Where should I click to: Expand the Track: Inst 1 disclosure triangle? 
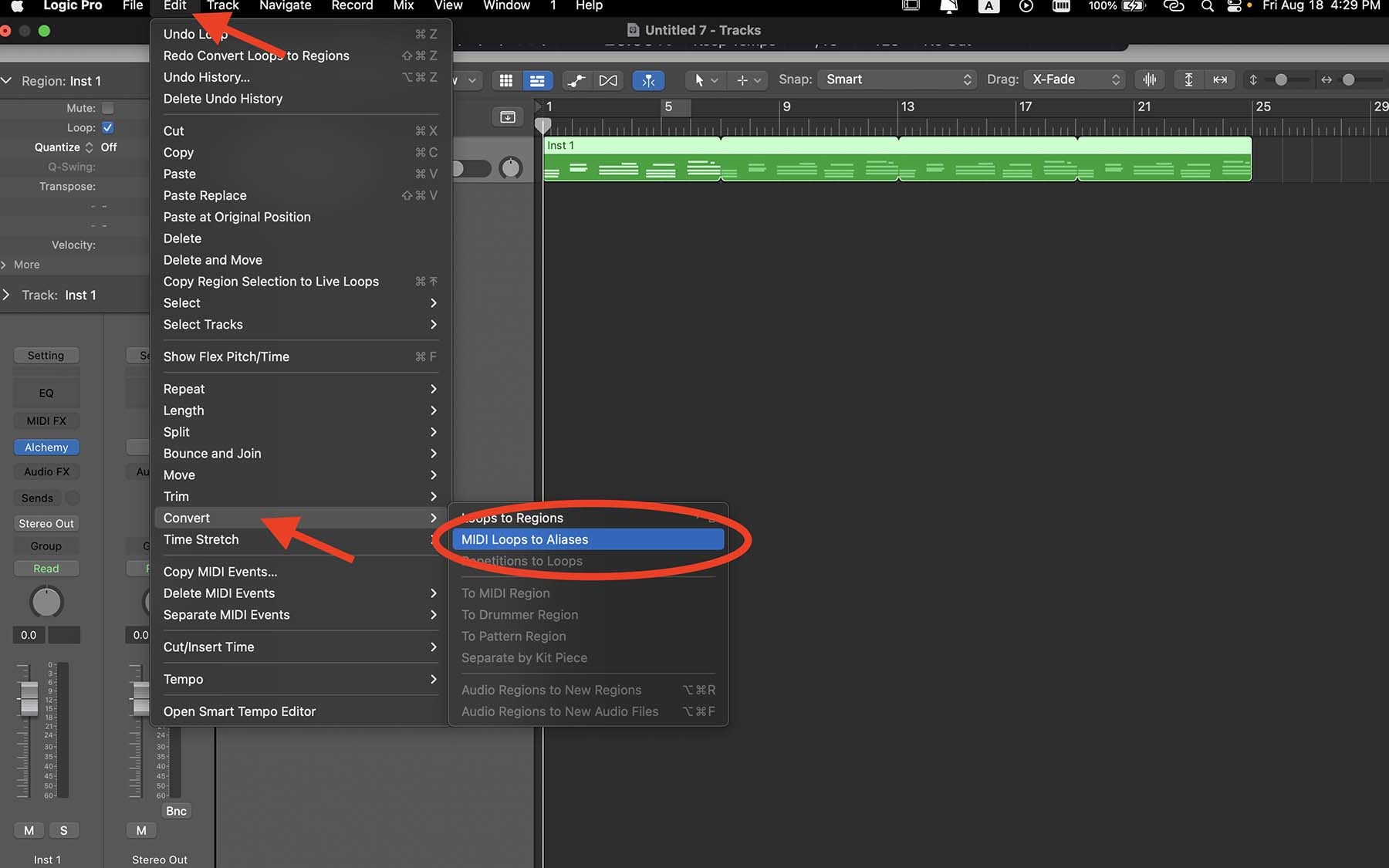point(6,295)
